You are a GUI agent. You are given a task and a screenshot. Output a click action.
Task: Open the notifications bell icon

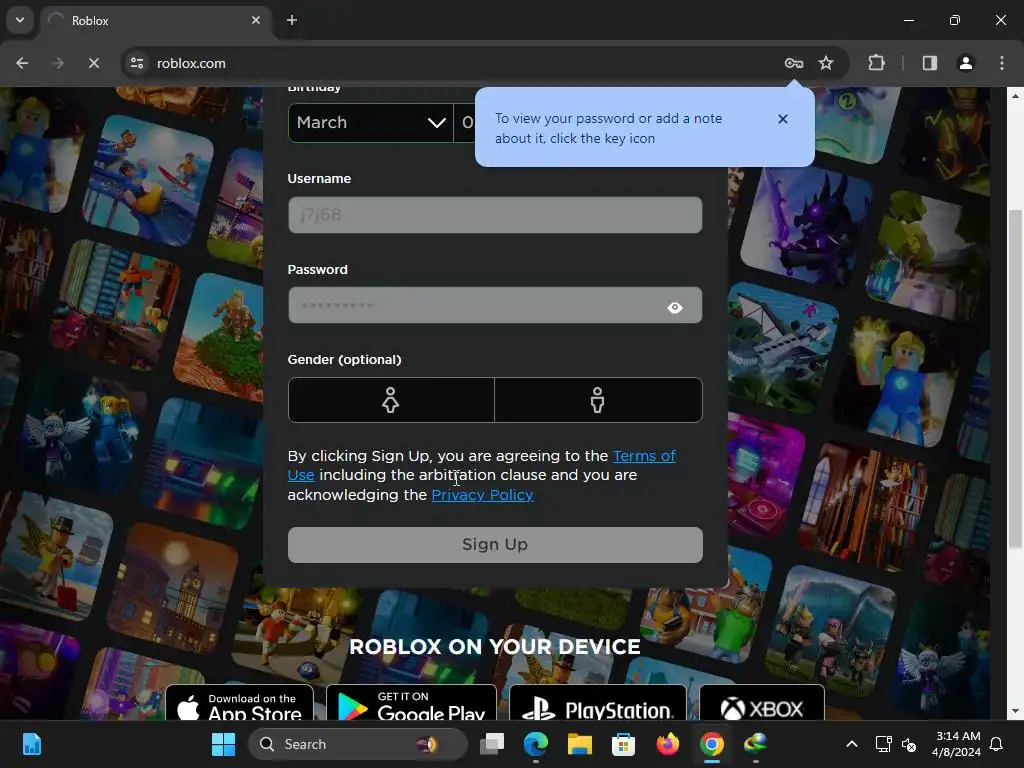997,744
